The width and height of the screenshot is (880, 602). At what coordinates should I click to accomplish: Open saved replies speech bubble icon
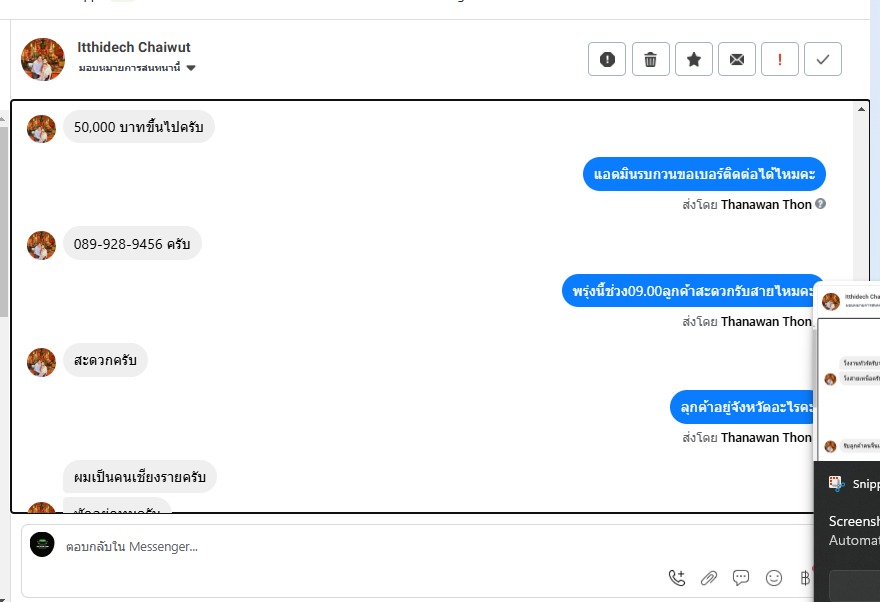pos(741,578)
